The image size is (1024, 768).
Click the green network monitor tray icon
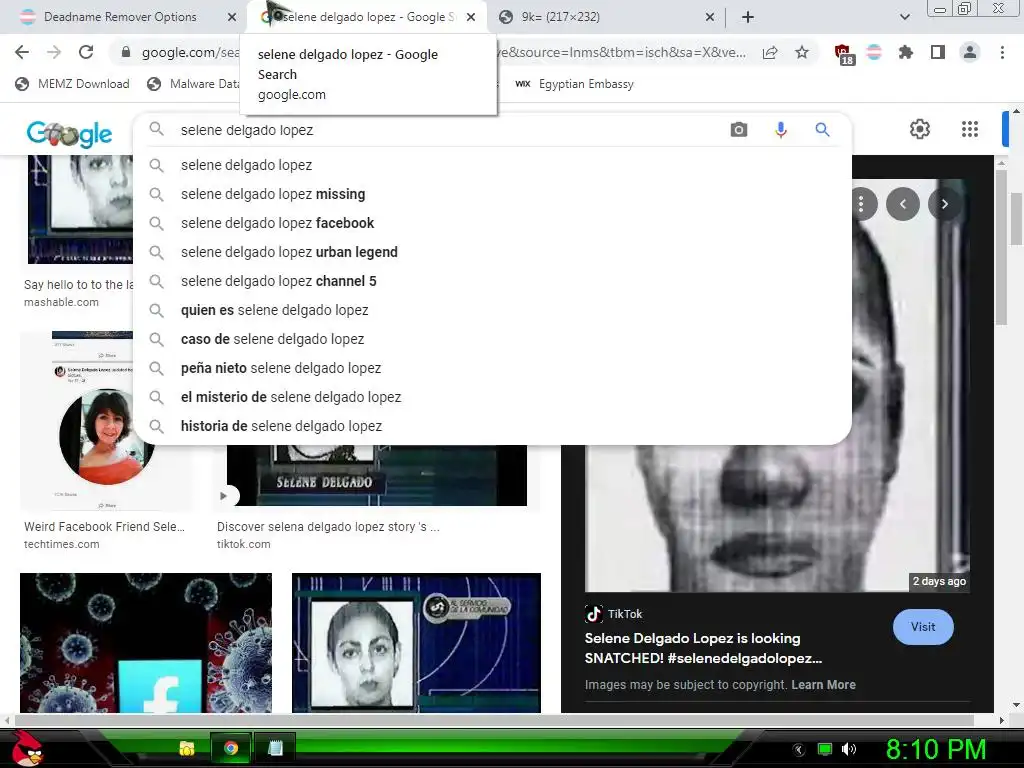click(x=825, y=749)
